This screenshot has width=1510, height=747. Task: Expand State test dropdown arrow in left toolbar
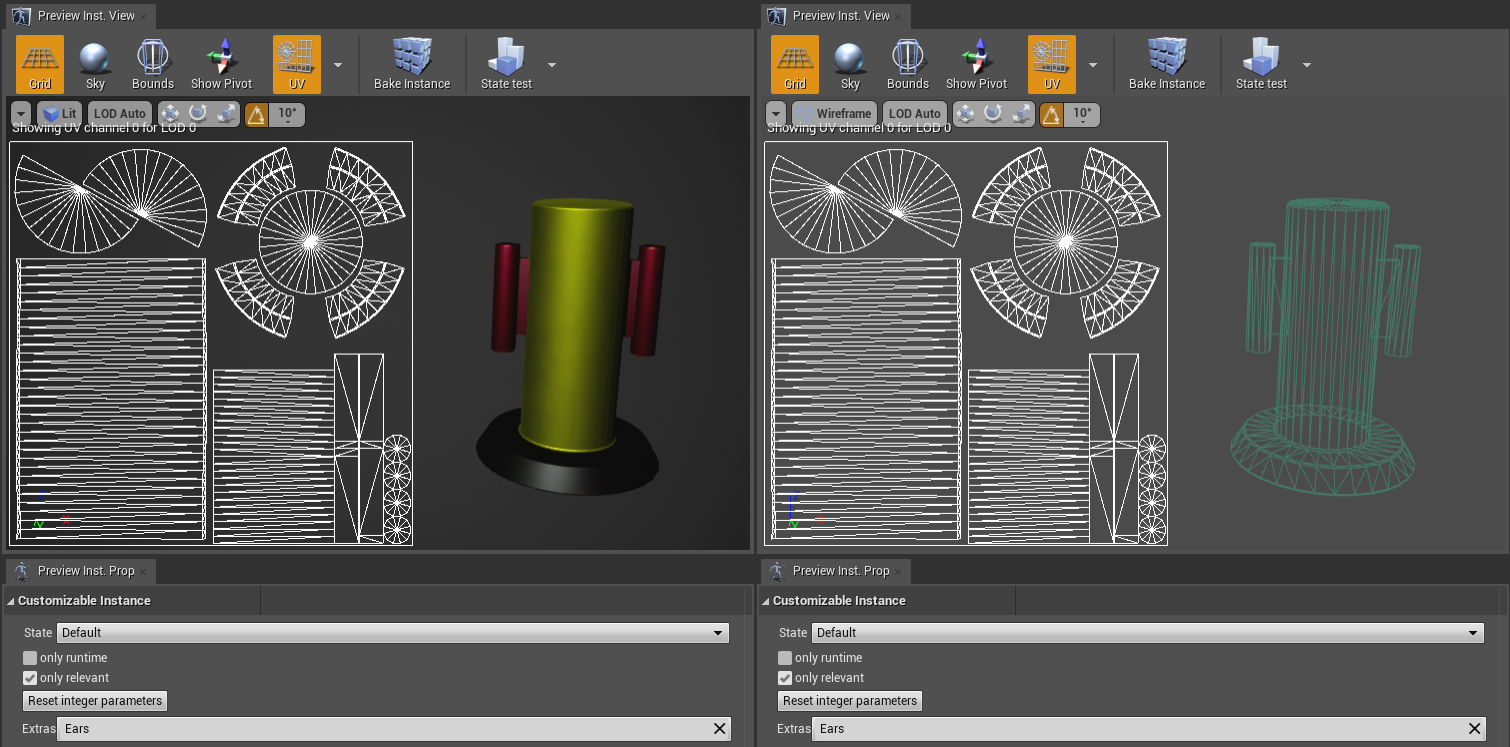point(552,65)
